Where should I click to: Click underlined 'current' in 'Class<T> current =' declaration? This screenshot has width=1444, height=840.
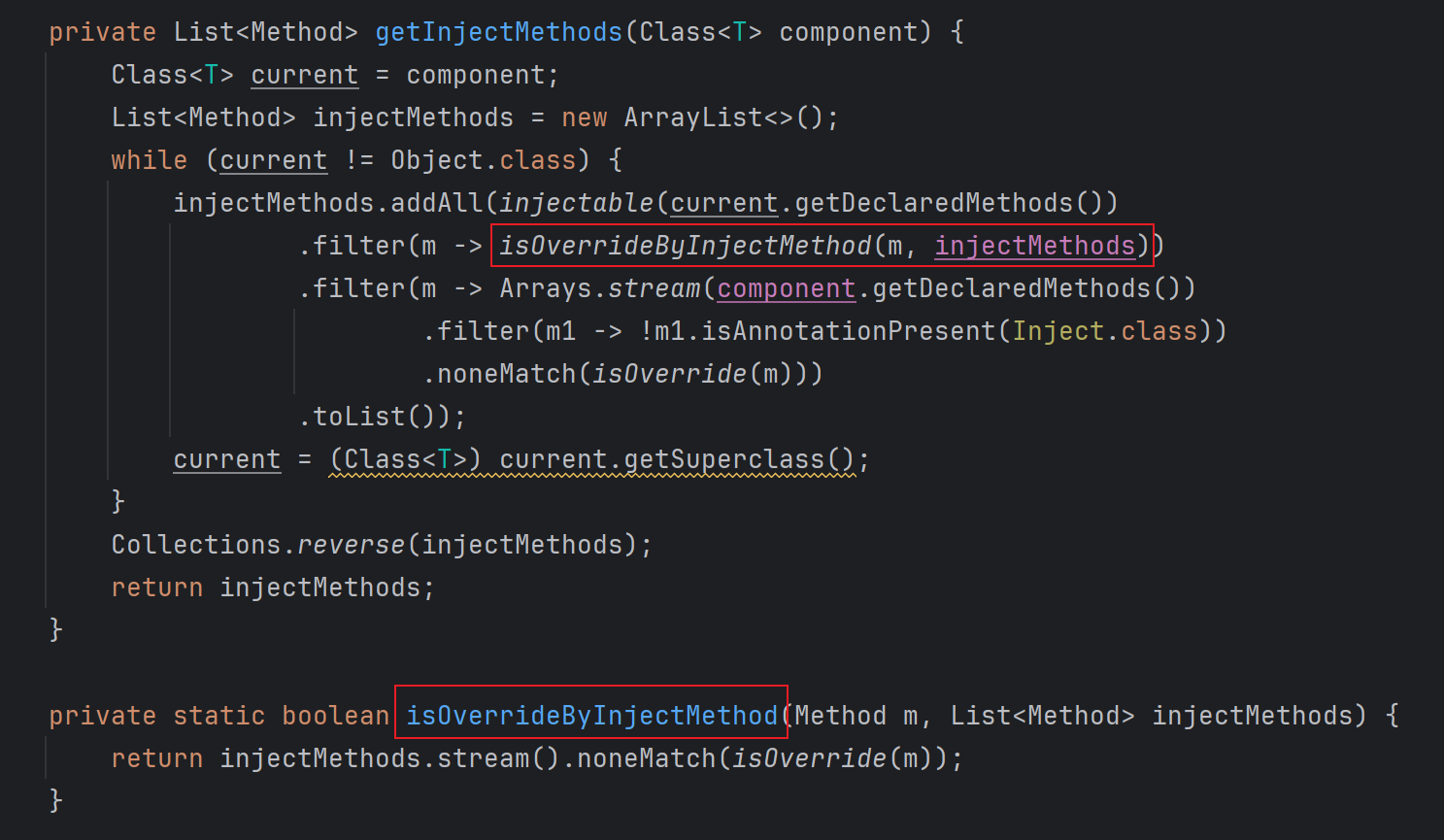click(304, 75)
